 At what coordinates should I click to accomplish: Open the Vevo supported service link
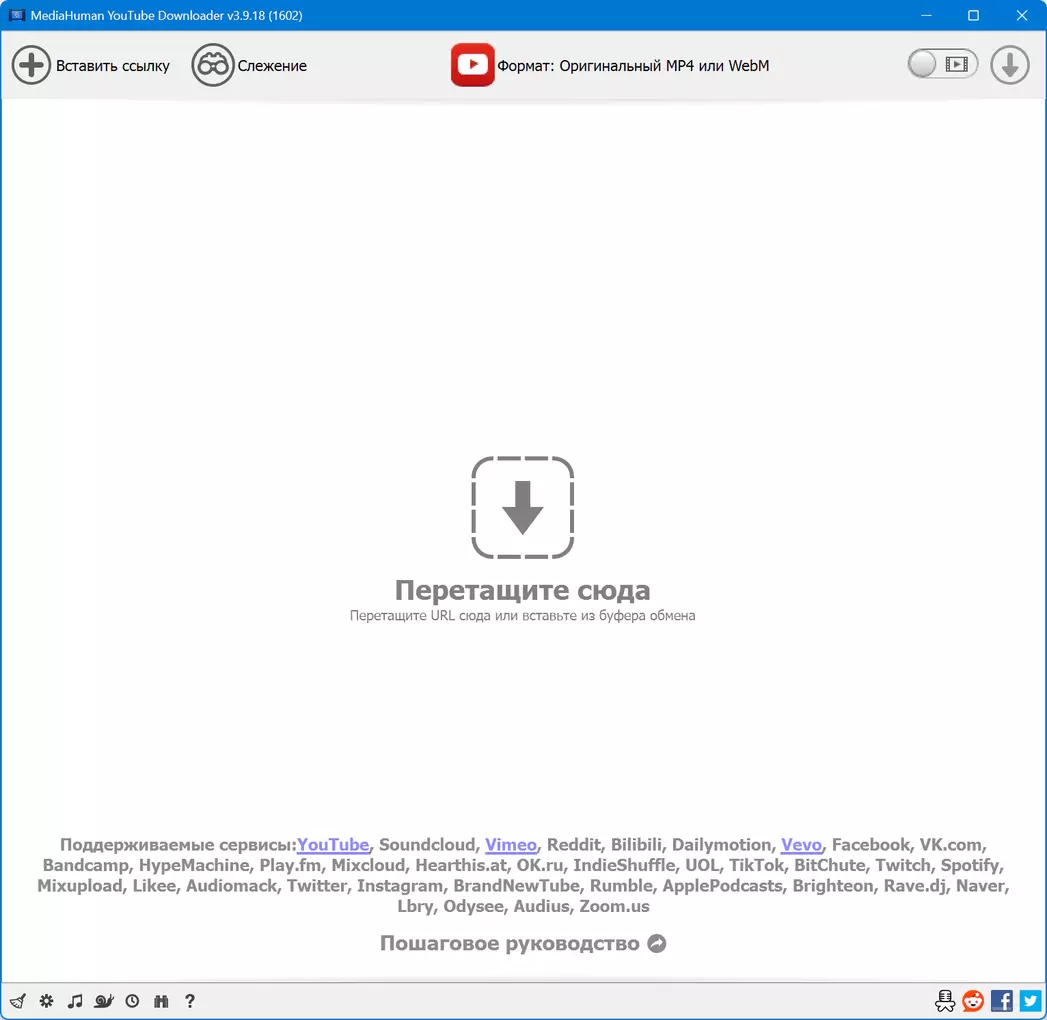[801, 844]
